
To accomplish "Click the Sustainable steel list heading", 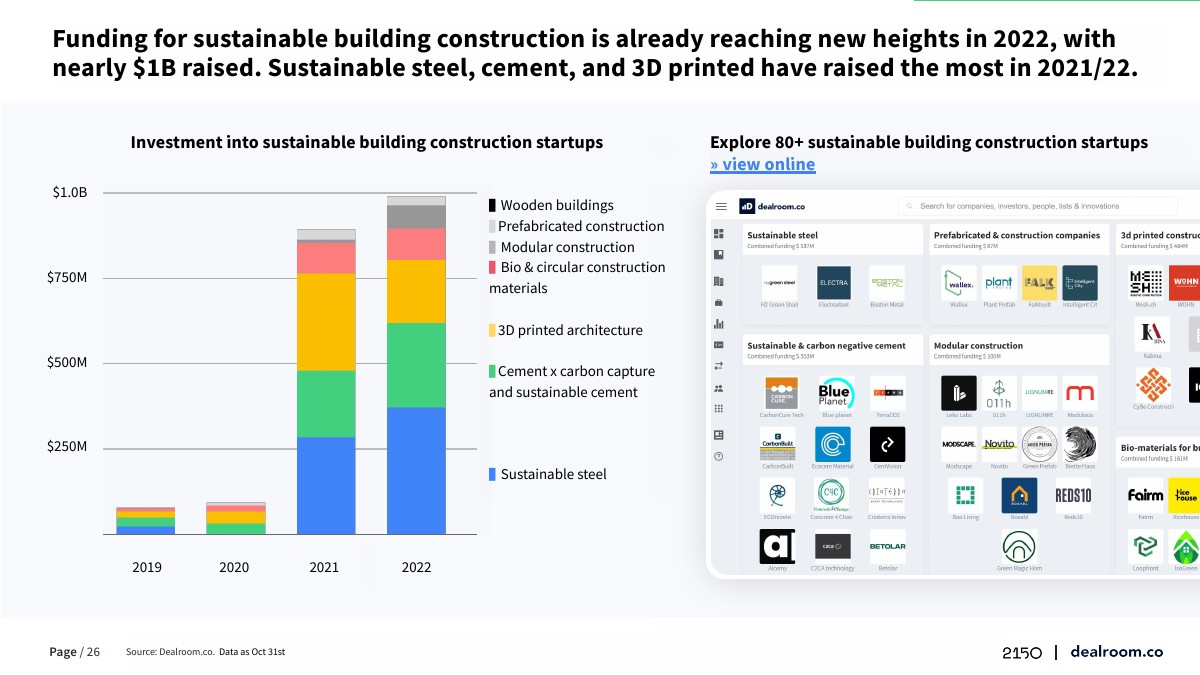I will click(x=782, y=236).
